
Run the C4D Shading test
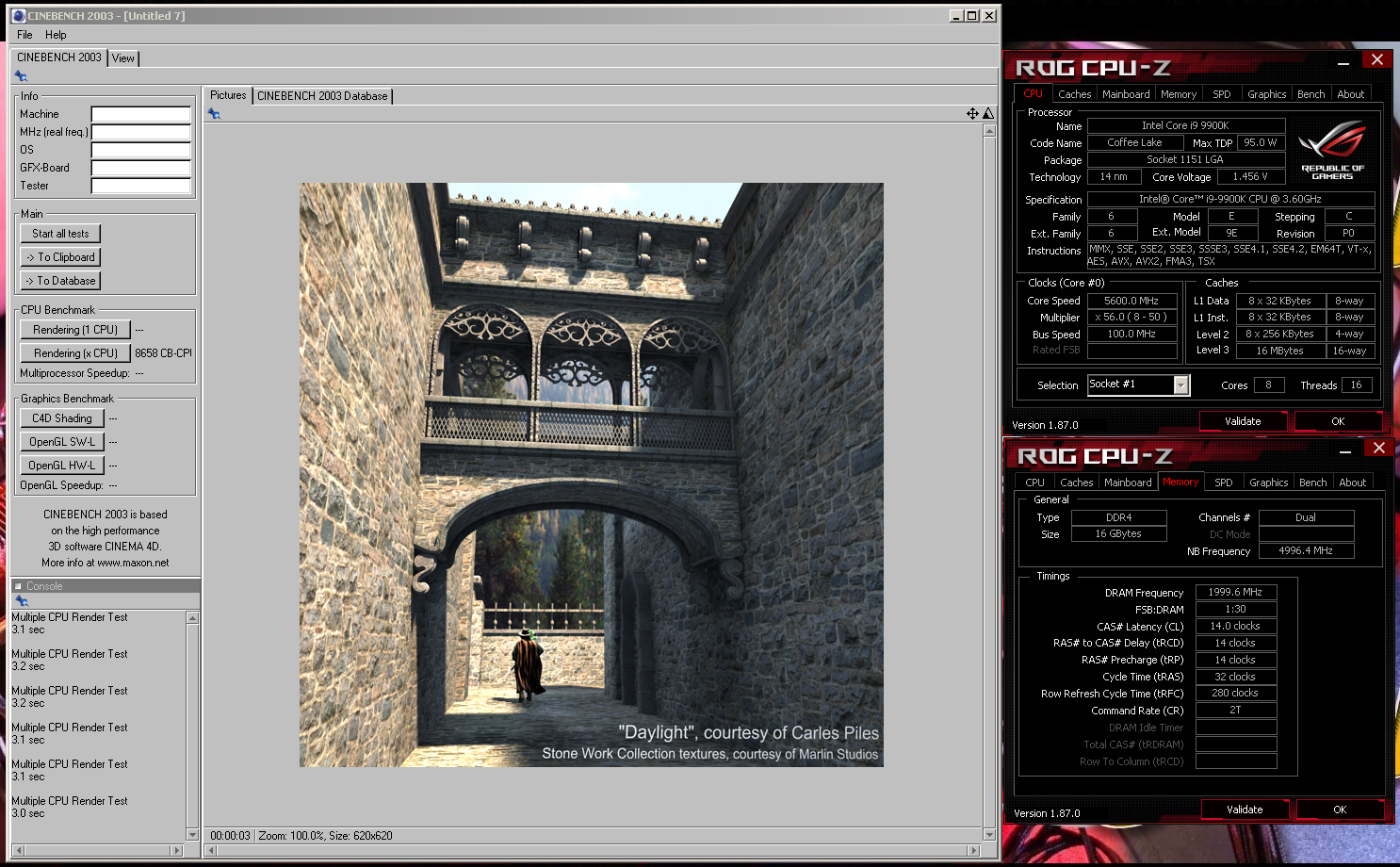click(x=62, y=418)
